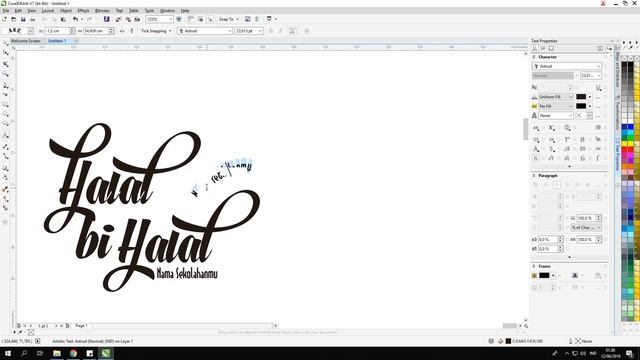The height and width of the screenshot is (360, 640).
Task: Toggle show grid icon in toolbar
Action: pos(200,19)
